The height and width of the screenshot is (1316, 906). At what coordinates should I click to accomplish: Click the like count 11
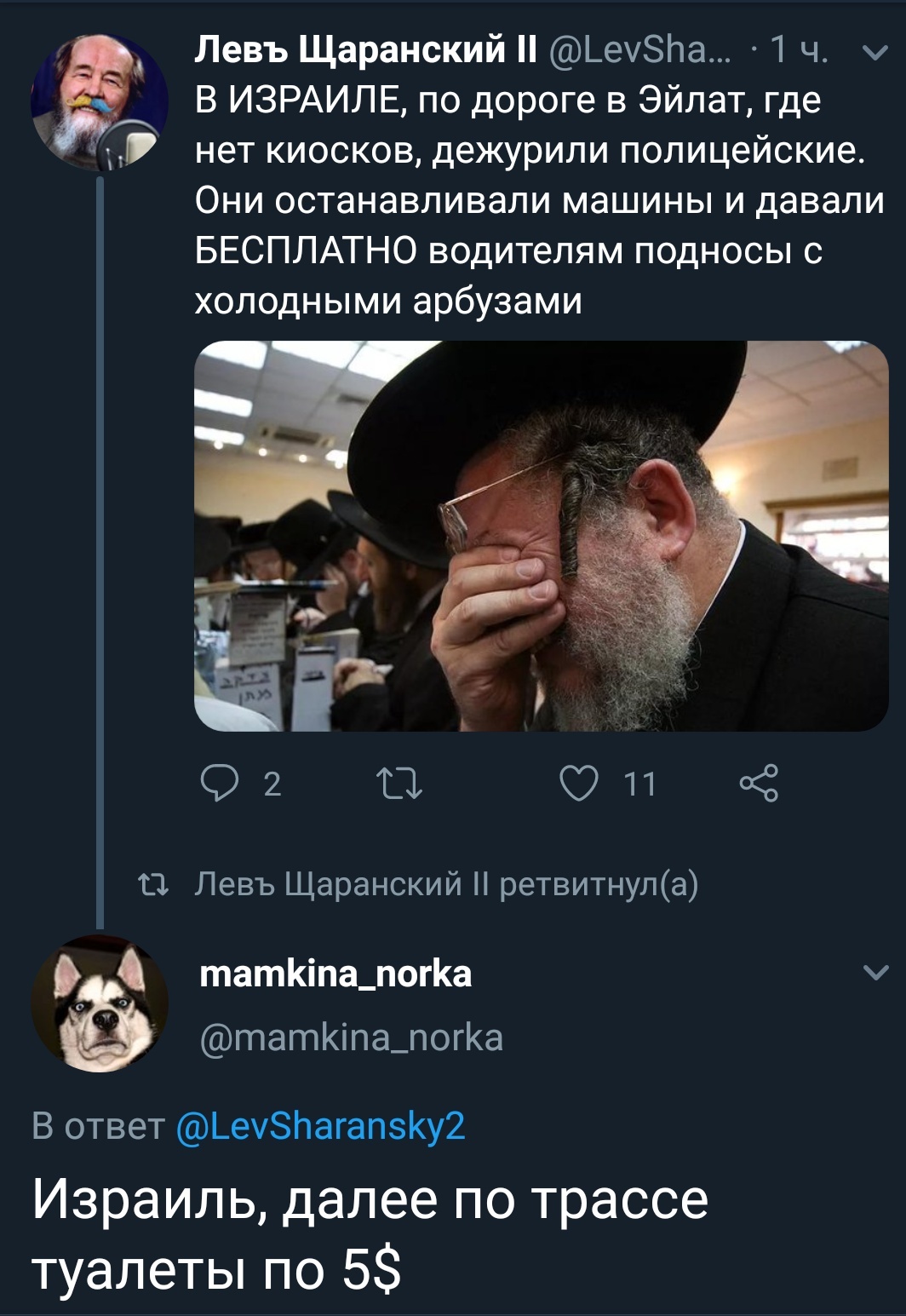(639, 784)
